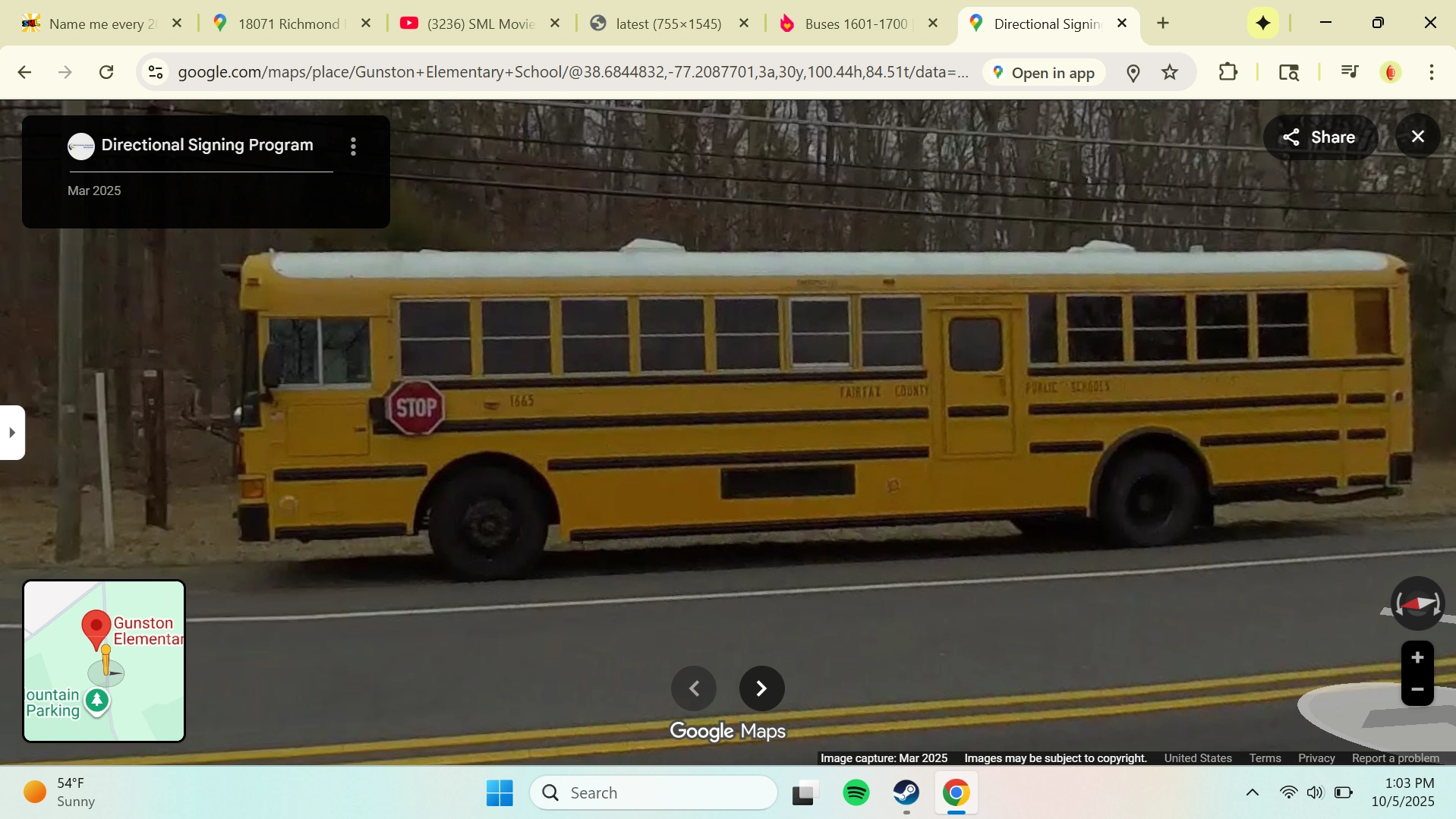1456x819 pixels.
Task: Click the Google Maps URL address field
Action: point(572,72)
